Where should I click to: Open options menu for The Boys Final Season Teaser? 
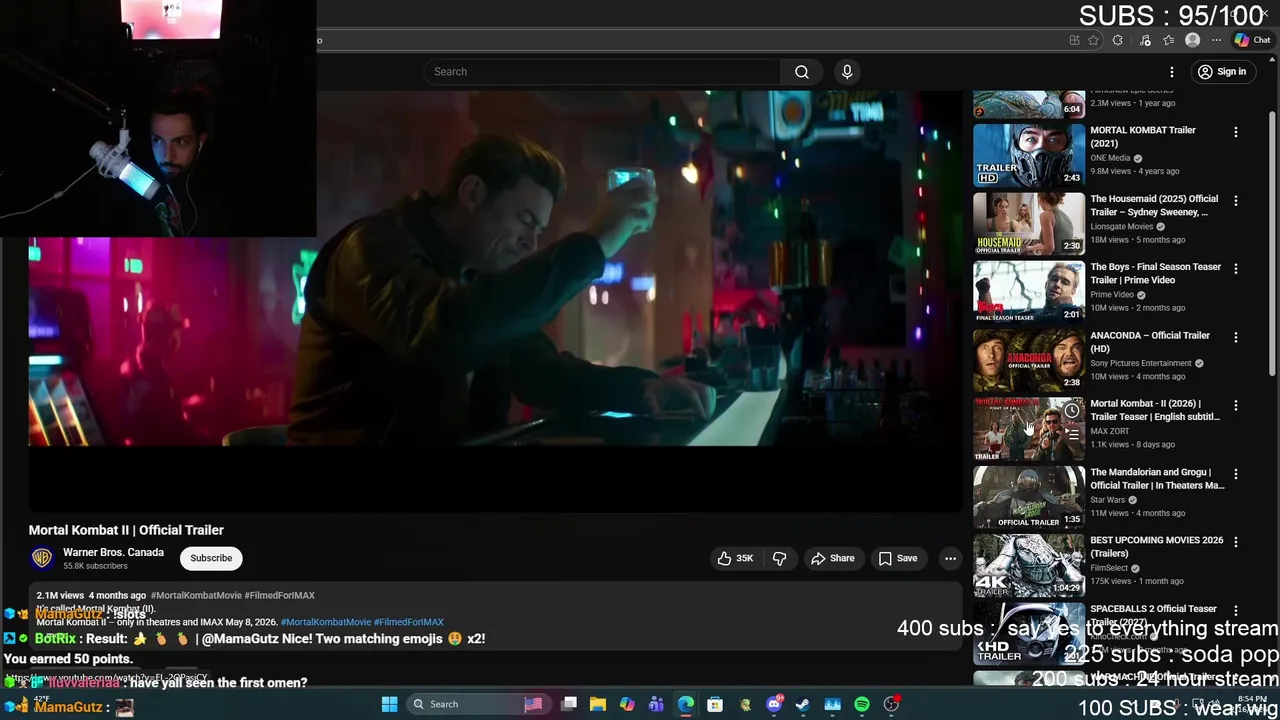tap(1236, 268)
